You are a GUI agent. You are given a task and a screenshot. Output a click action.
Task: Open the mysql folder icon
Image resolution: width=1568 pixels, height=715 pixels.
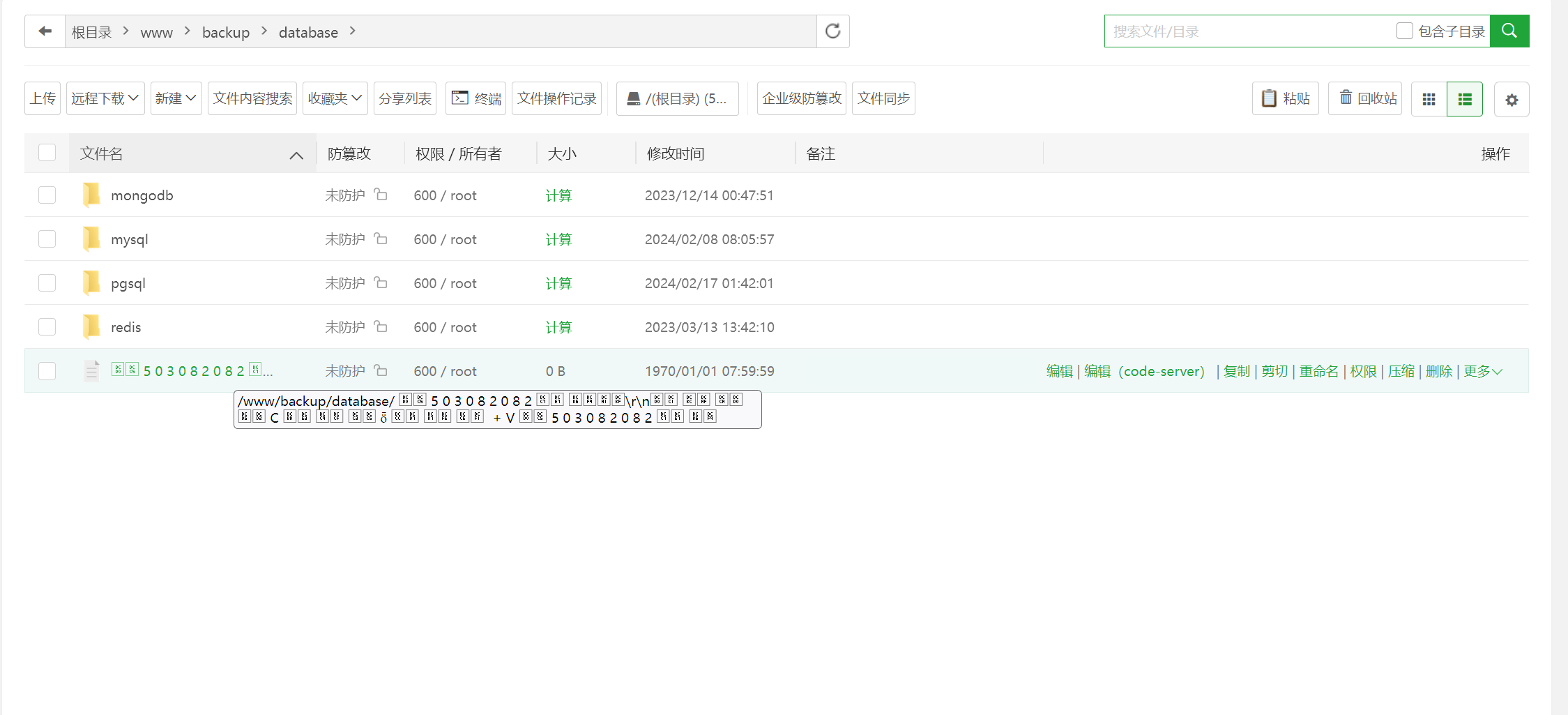[x=91, y=239]
